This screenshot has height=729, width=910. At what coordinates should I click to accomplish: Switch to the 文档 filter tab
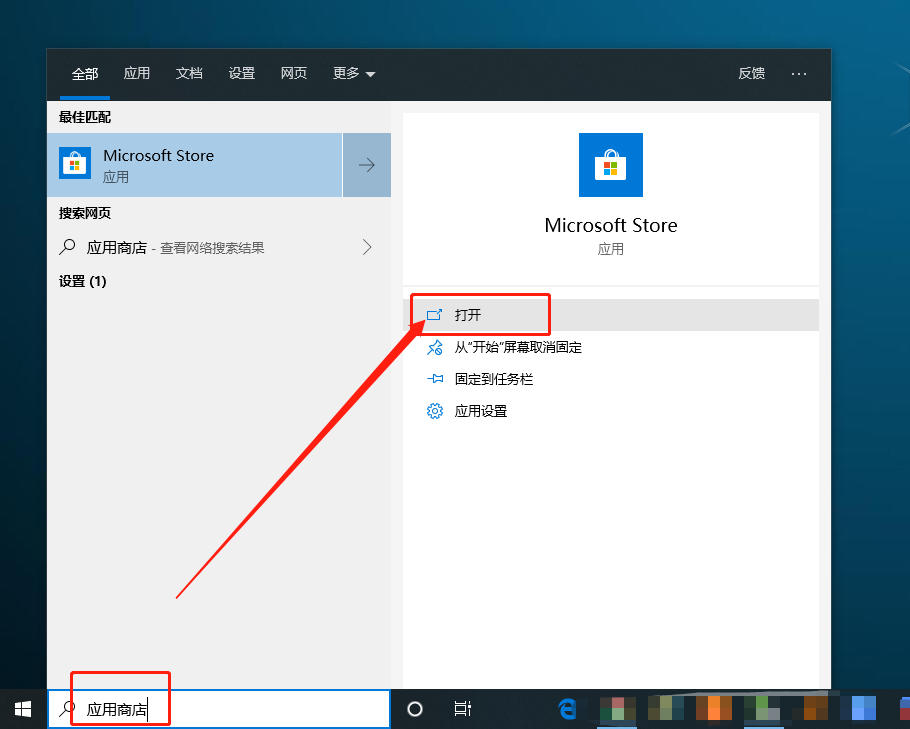point(189,73)
